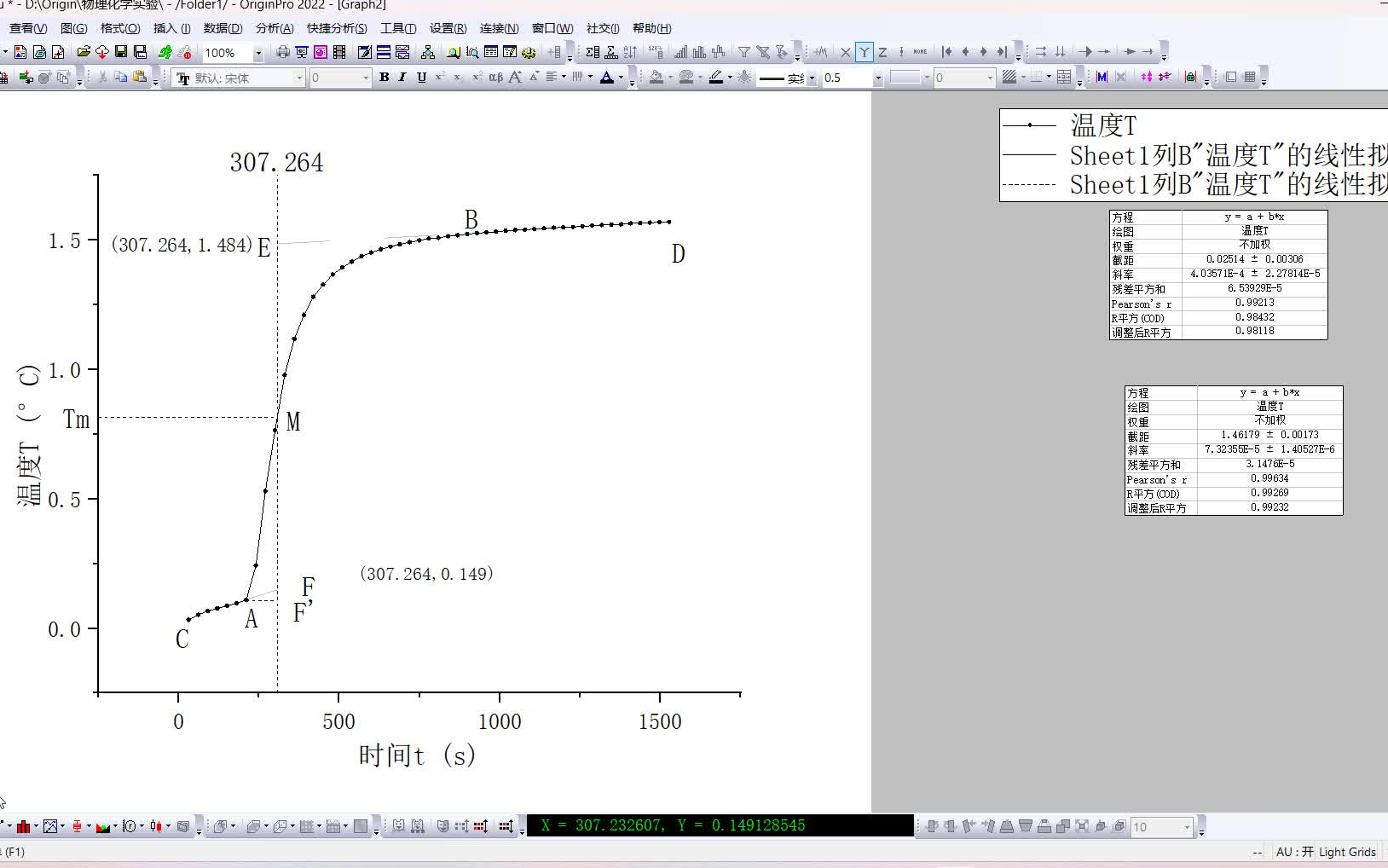Click the Print icon
Screen dimensions: 1388x868
click(x=283, y=52)
